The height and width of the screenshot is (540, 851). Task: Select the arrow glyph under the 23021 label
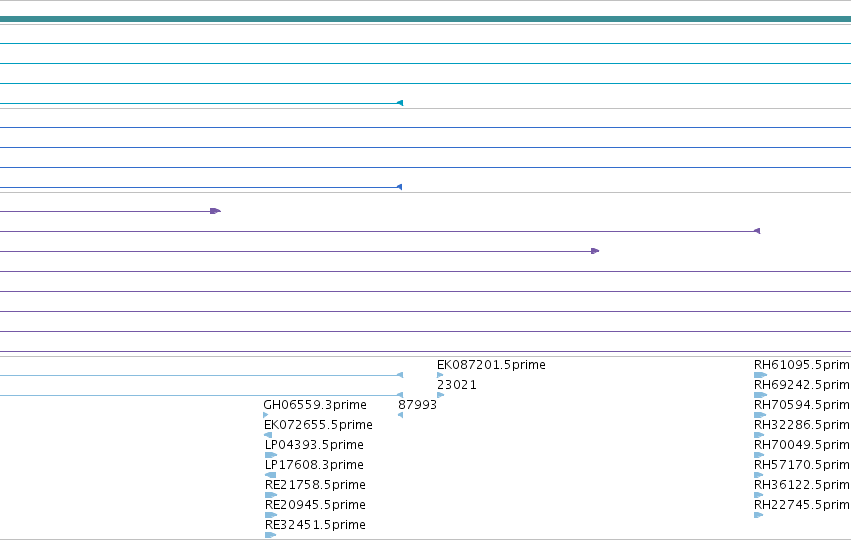pos(441,395)
